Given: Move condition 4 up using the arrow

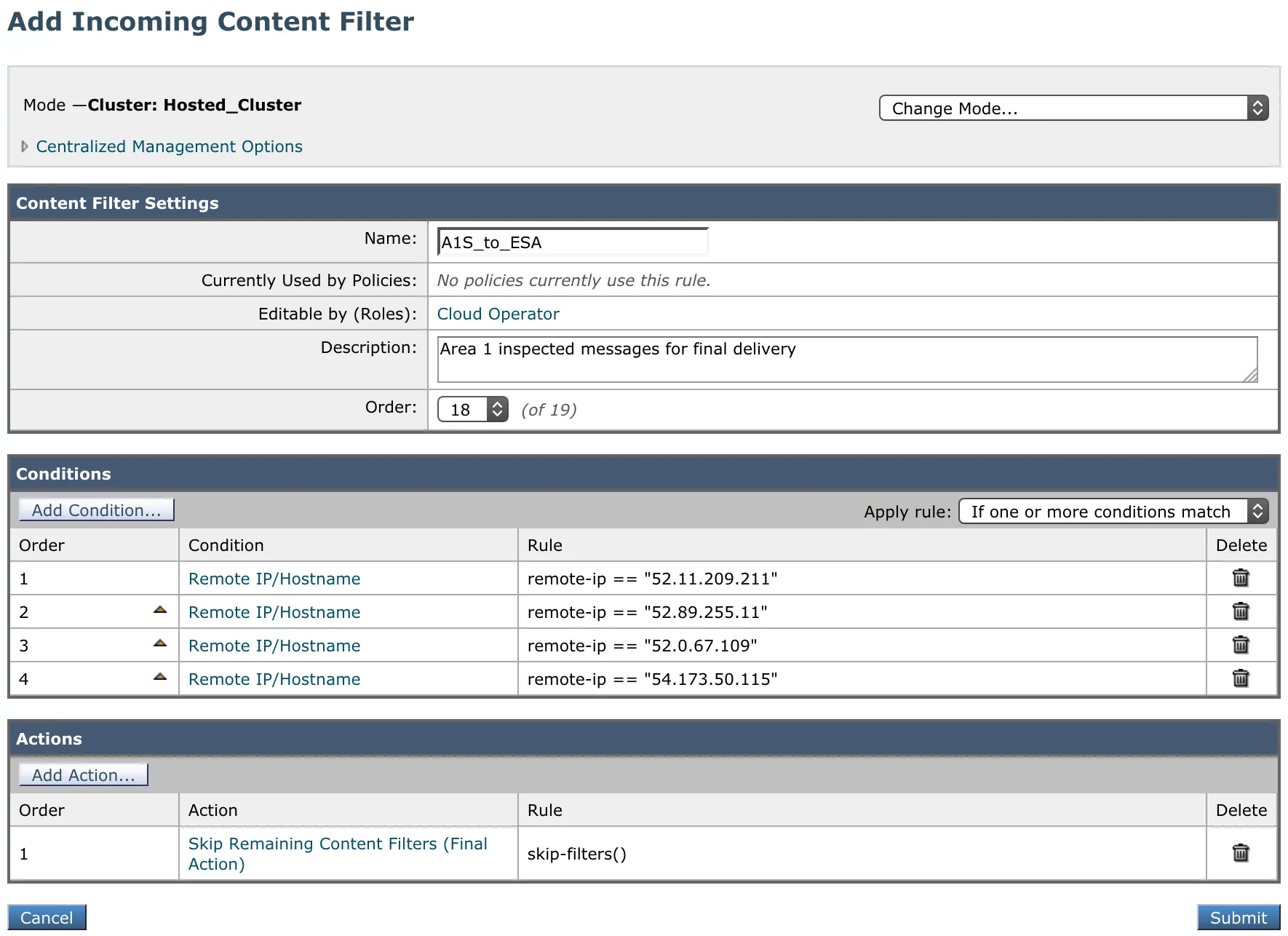Looking at the screenshot, I should coord(159,676).
